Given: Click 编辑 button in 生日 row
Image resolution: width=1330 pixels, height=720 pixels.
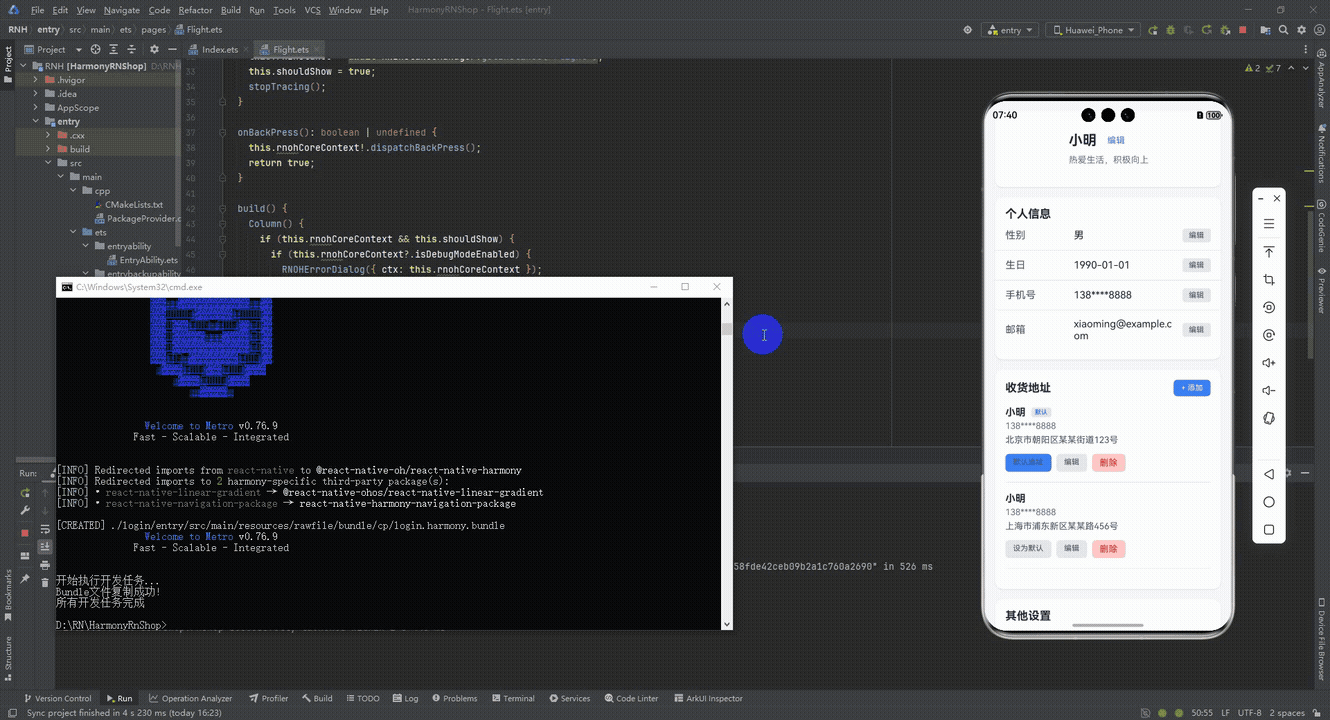Looking at the screenshot, I should click(1196, 265).
